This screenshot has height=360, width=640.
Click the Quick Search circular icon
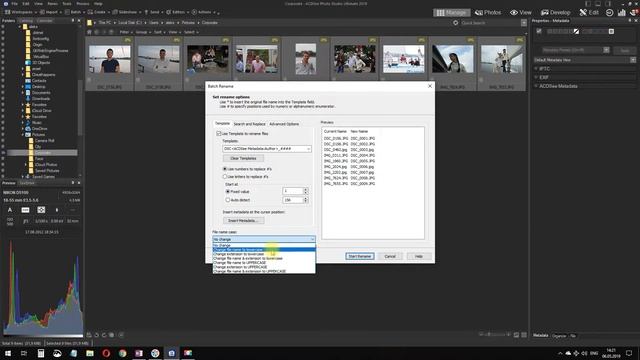click(456, 23)
